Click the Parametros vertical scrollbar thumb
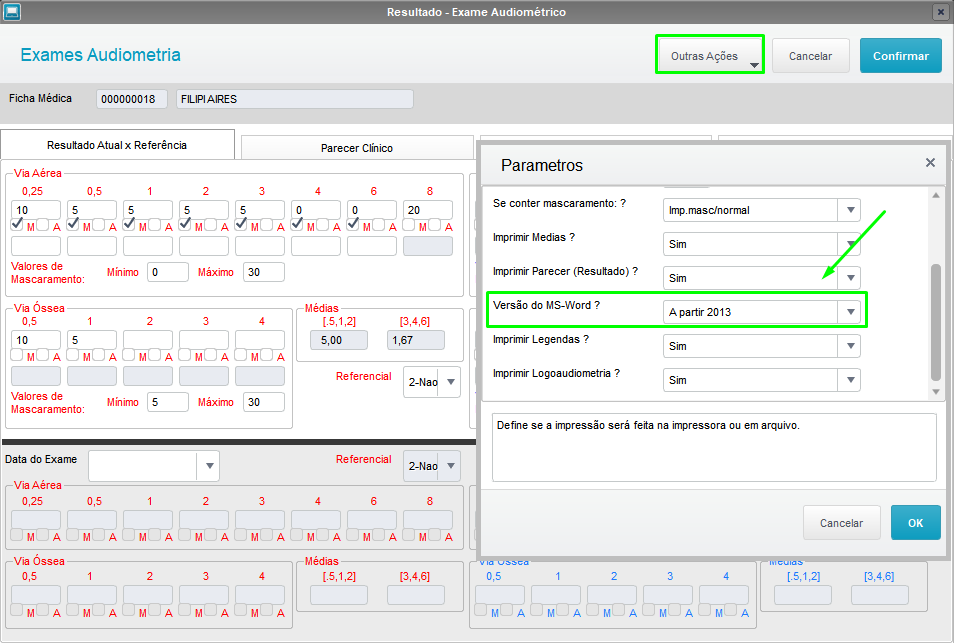The image size is (954, 643). click(936, 322)
